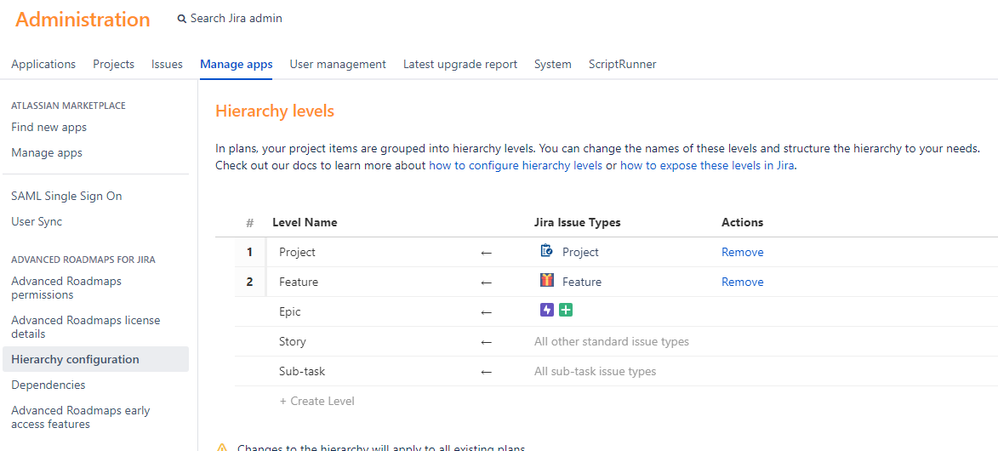998x451 pixels.
Task: Open SAML Single Sign On settings
Action: [67, 196]
